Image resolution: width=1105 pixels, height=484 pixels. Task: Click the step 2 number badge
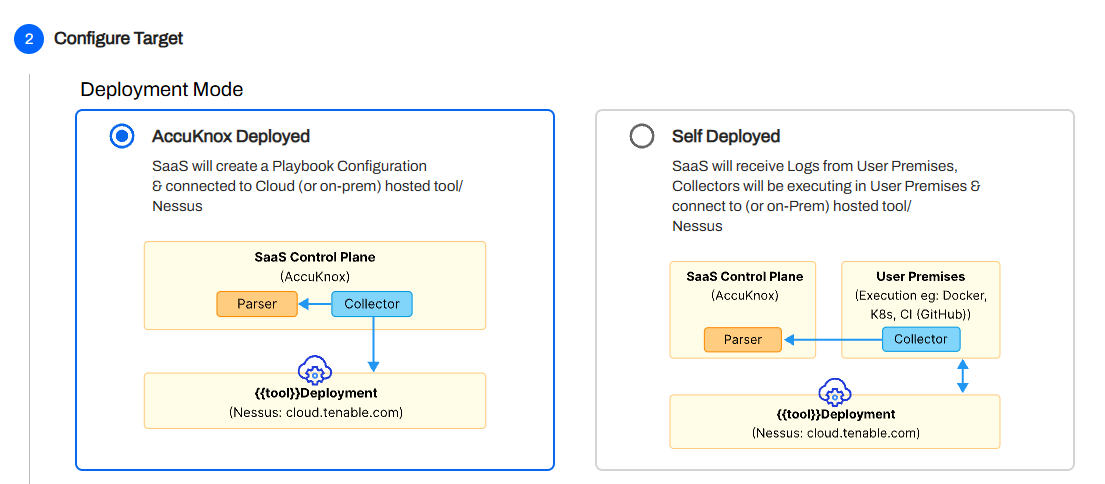pyautogui.click(x=29, y=39)
